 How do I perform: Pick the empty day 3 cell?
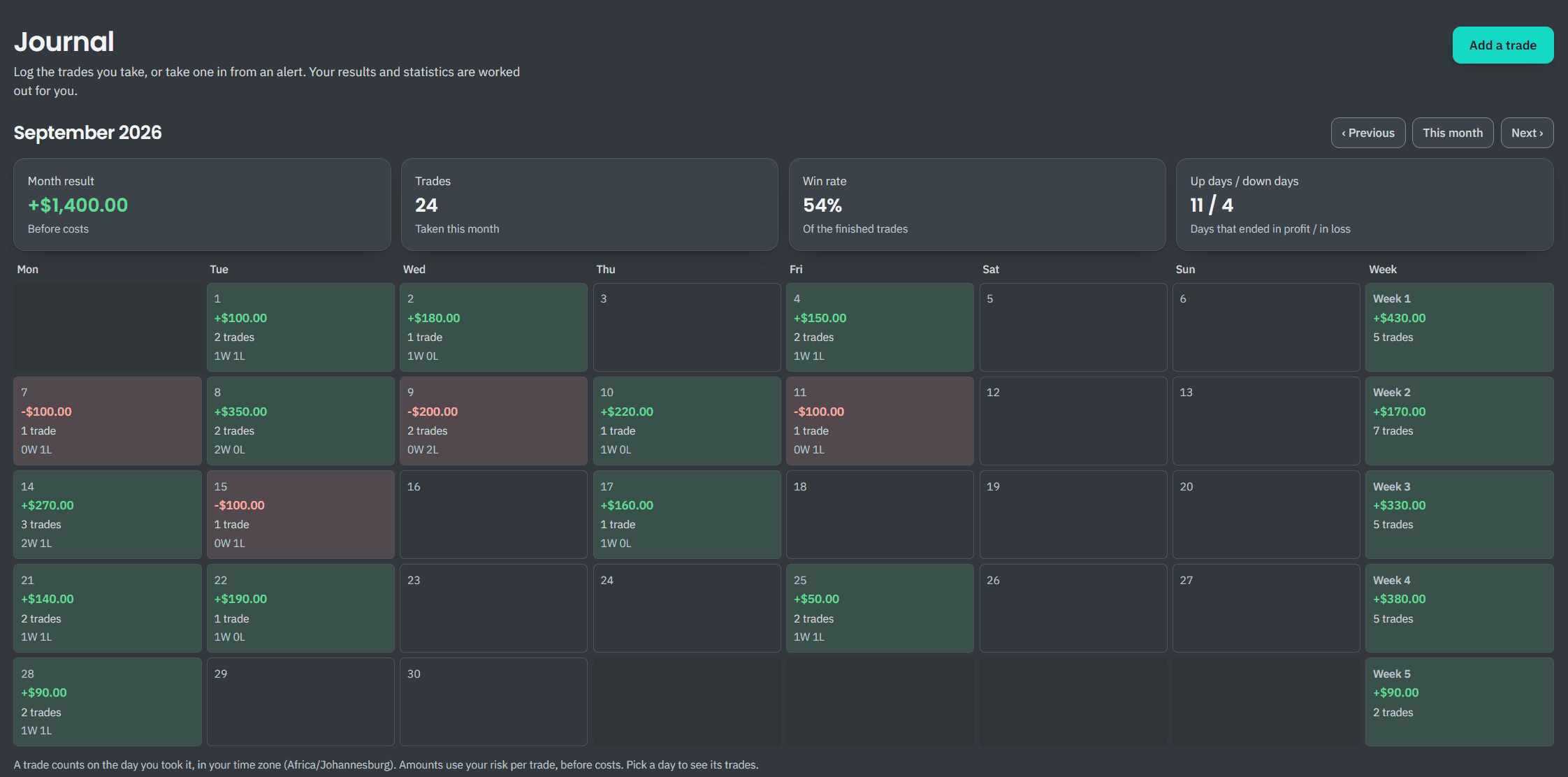pos(687,327)
